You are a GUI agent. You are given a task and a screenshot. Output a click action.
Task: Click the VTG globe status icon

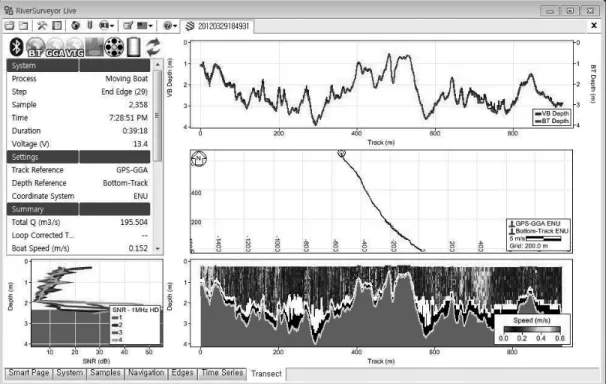click(75, 47)
